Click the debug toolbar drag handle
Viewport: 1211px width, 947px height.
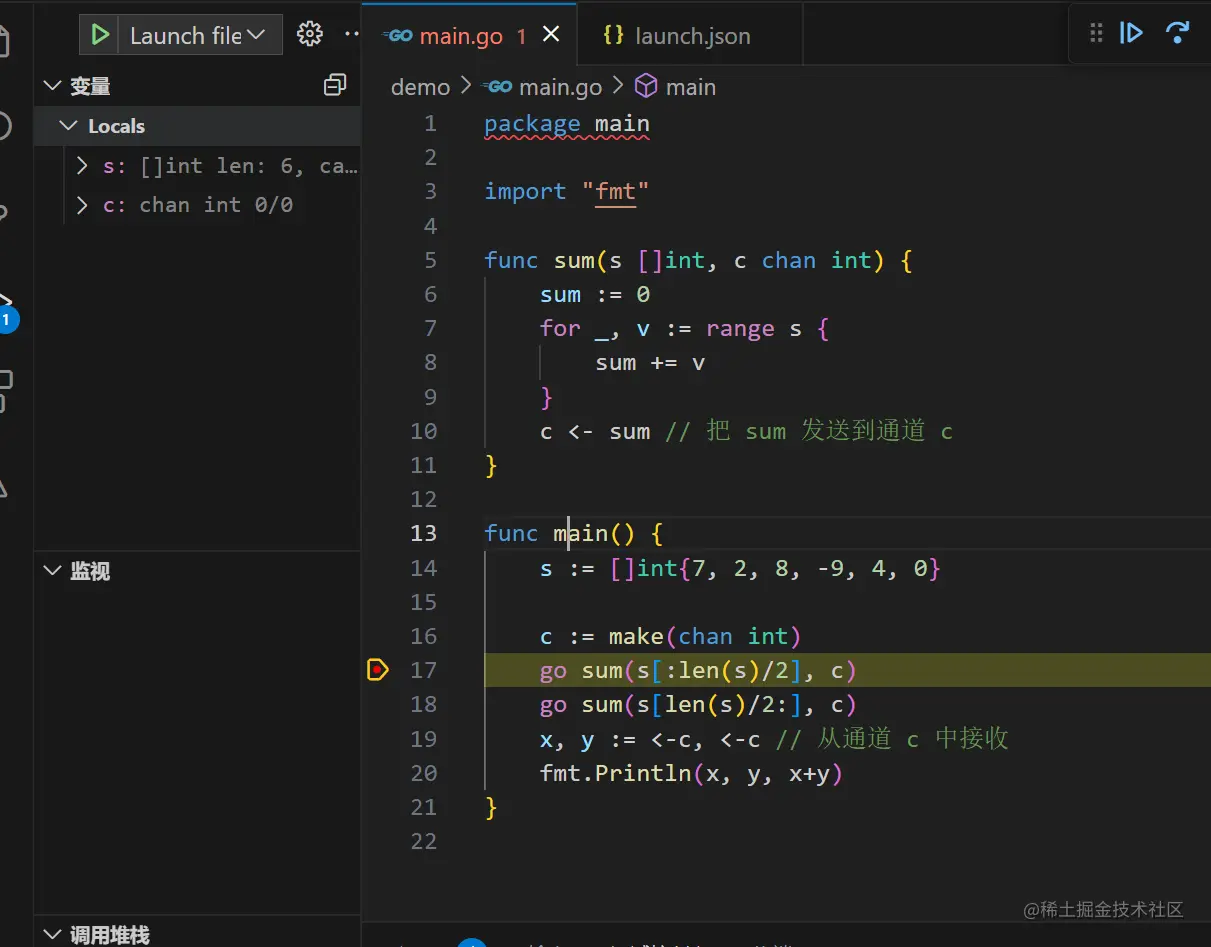1096,33
